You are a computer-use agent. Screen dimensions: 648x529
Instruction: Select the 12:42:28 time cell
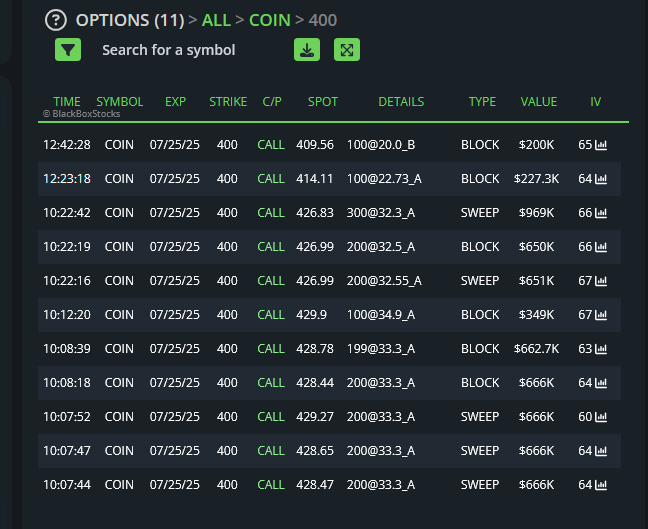[x=67, y=145]
